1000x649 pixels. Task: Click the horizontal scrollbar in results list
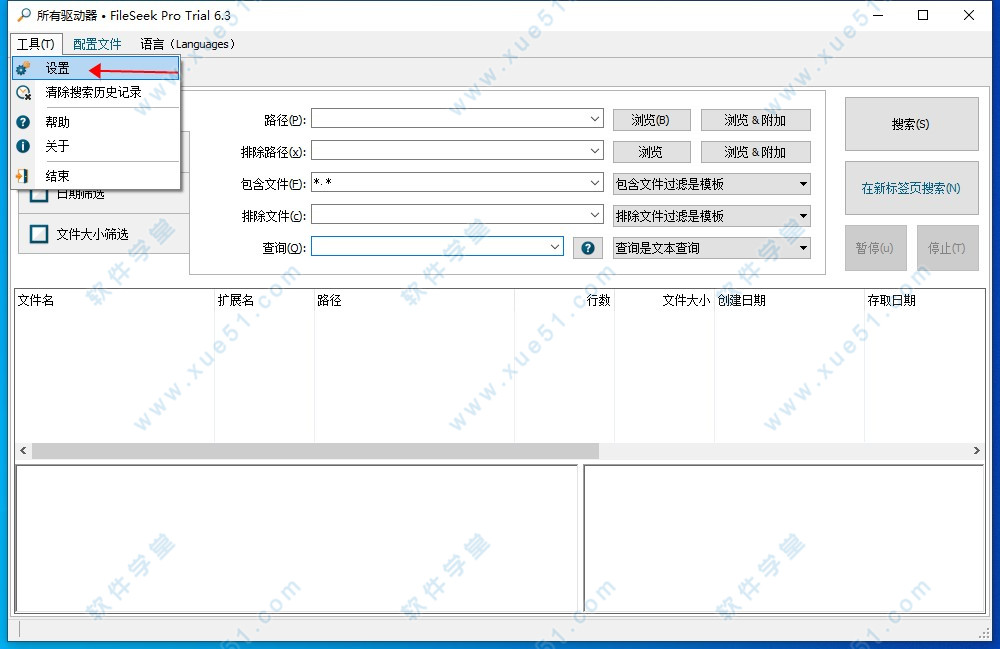coord(315,451)
